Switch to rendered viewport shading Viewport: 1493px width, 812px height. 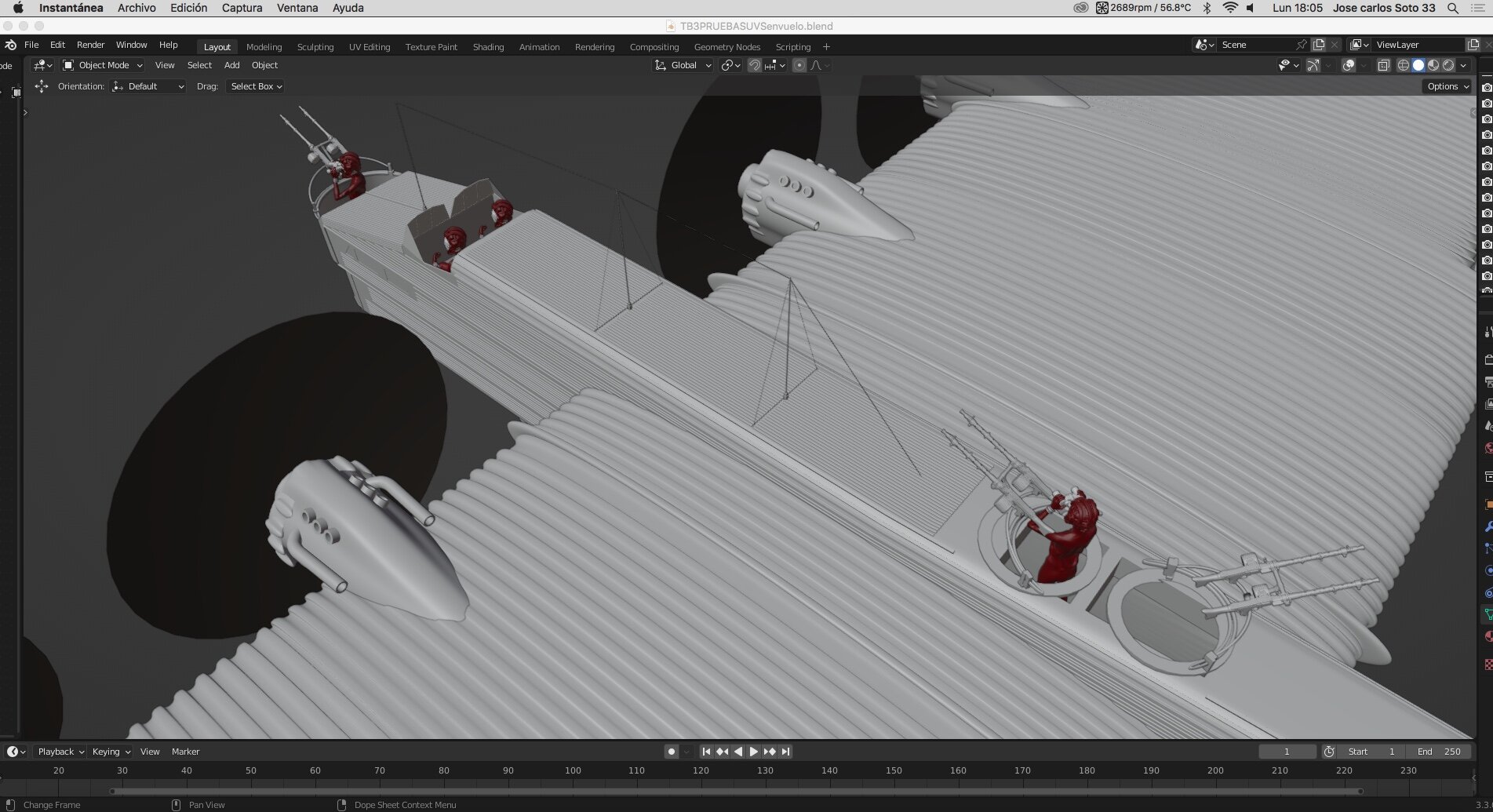tap(1448, 65)
